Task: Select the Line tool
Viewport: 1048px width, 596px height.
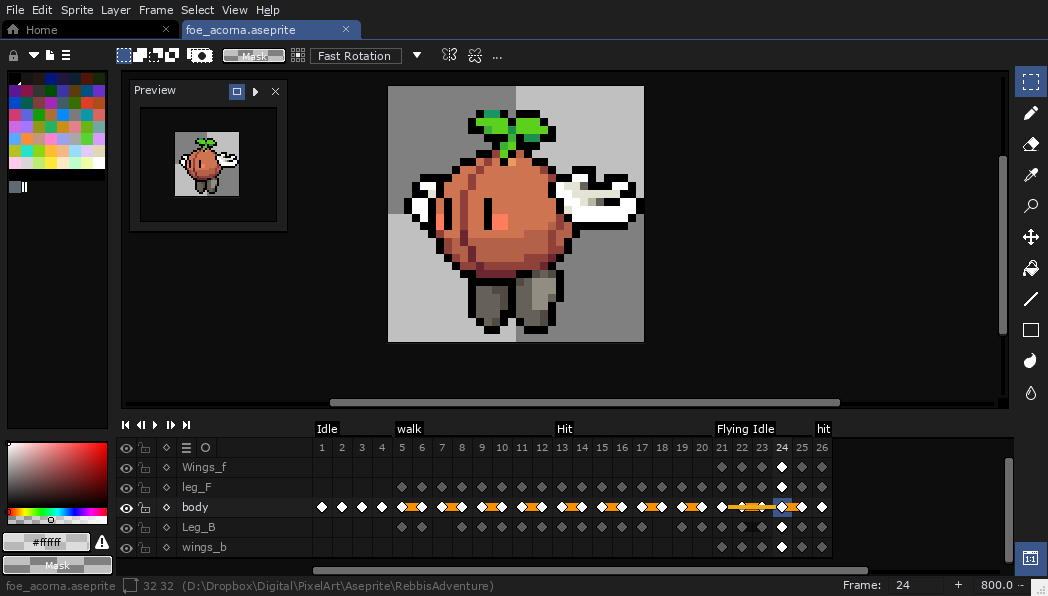Action: coord(1031,299)
